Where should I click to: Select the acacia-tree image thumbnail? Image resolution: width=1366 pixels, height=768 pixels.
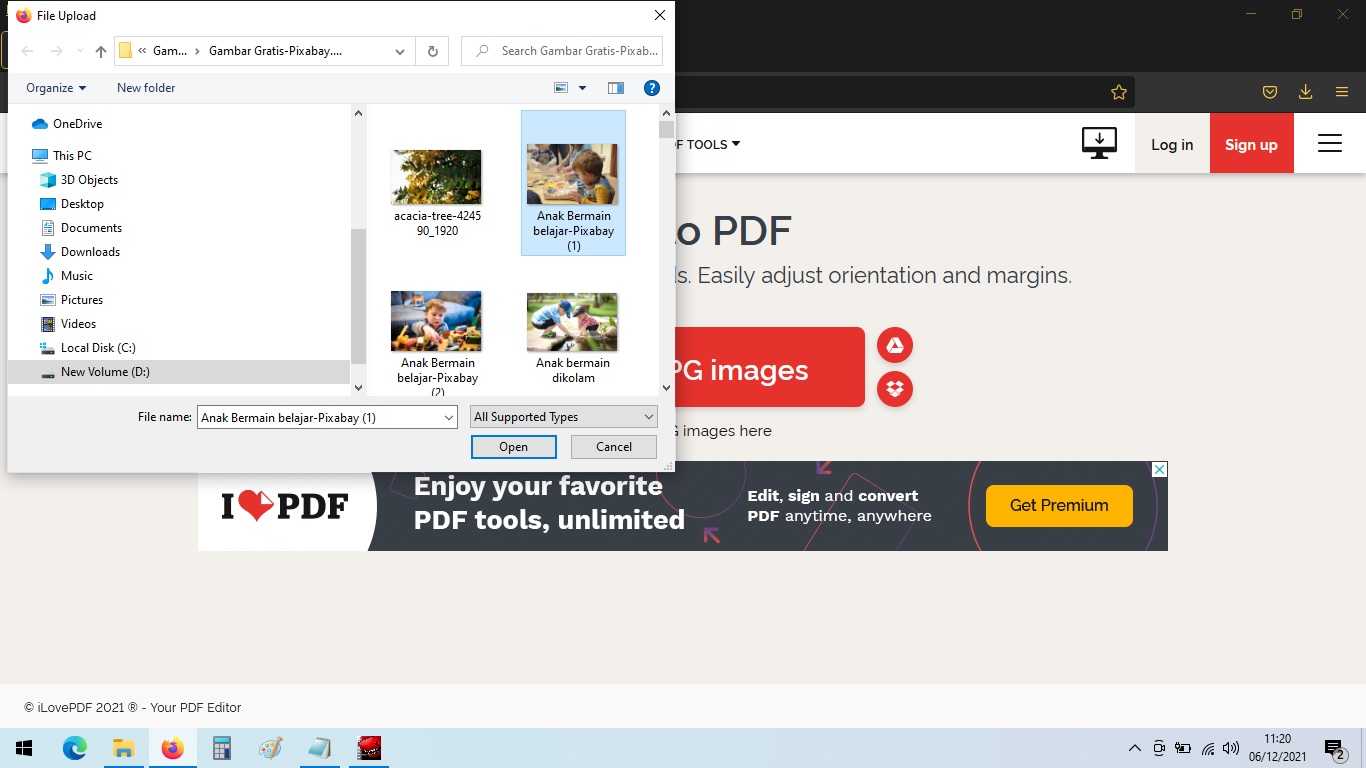436,176
